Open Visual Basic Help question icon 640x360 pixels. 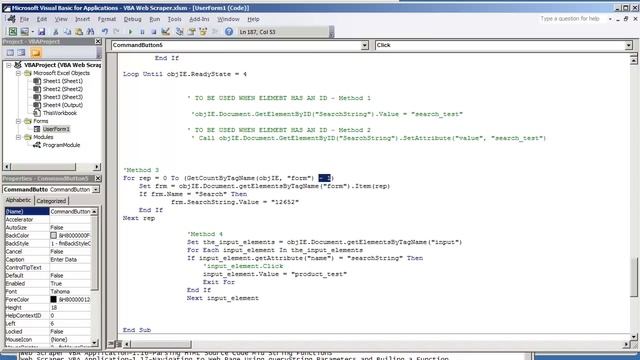pyautogui.click(x=229, y=31)
